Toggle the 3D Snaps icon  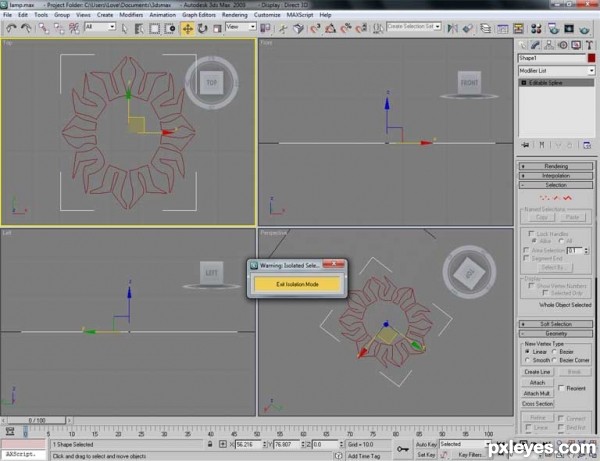(x=315, y=28)
